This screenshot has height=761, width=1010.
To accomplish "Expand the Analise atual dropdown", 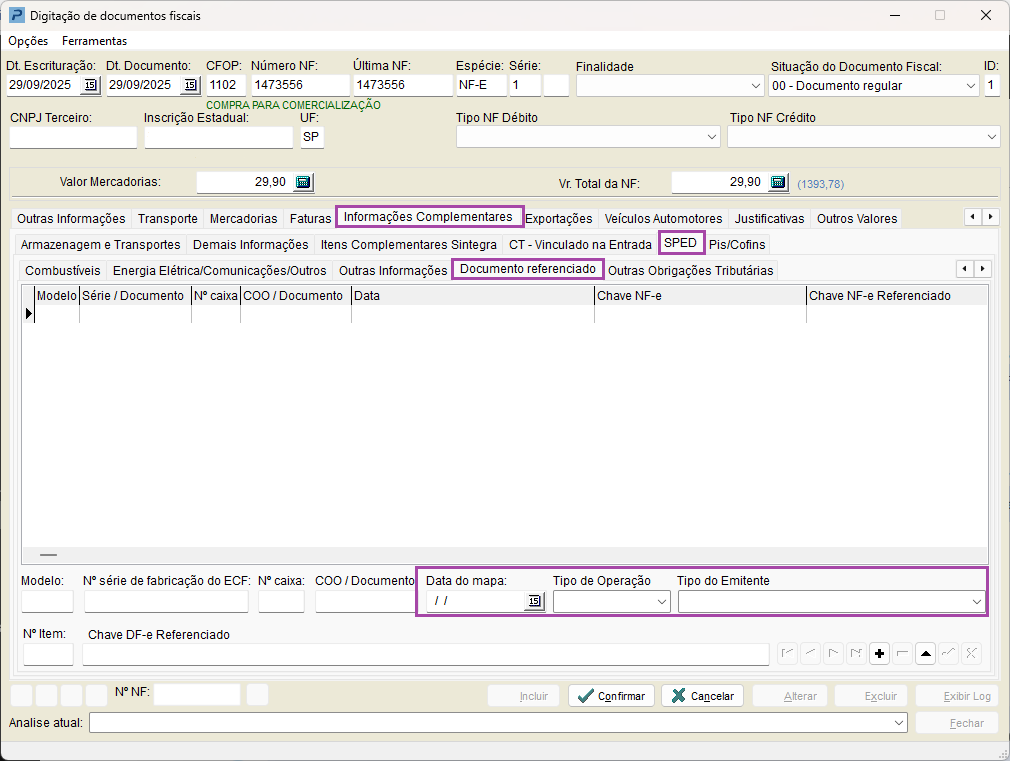I will (x=897, y=723).
